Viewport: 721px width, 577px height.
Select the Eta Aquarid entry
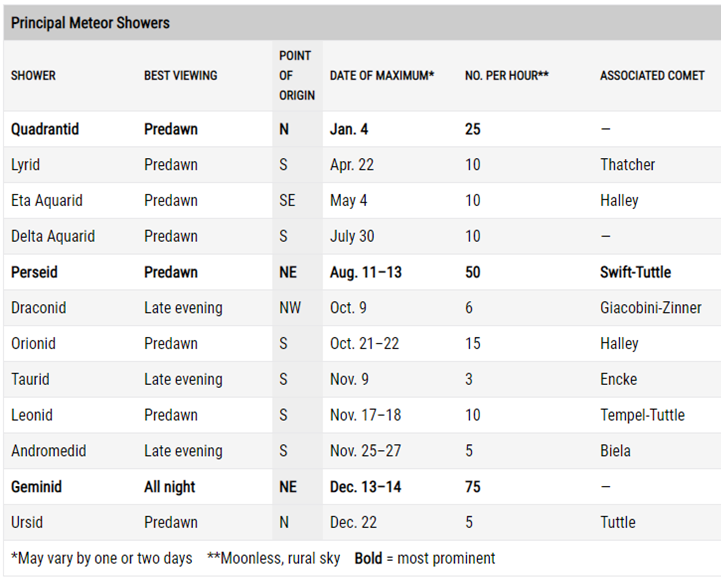coord(47,200)
